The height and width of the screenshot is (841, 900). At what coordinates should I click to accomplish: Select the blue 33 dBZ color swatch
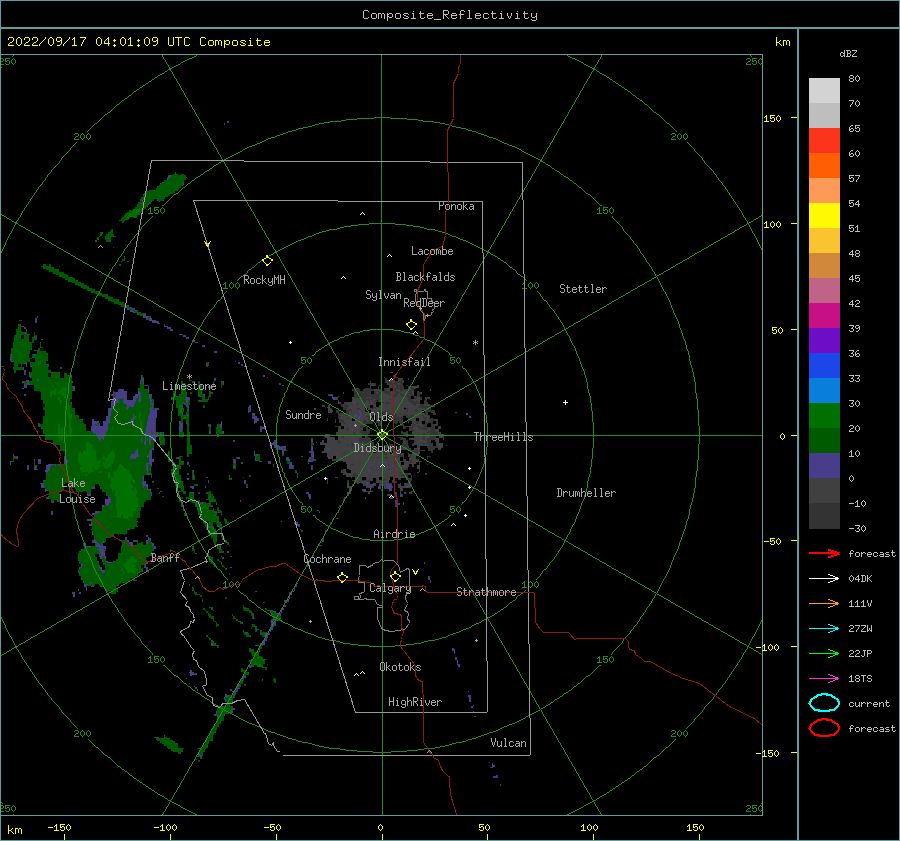click(x=824, y=366)
